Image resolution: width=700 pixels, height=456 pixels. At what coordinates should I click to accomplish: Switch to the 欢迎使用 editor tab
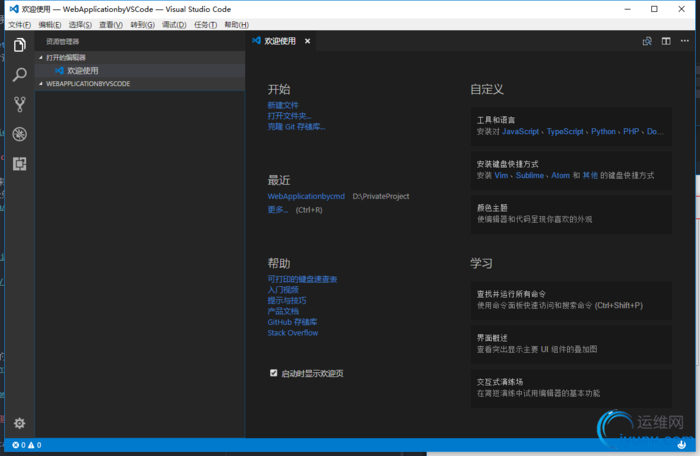point(280,41)
